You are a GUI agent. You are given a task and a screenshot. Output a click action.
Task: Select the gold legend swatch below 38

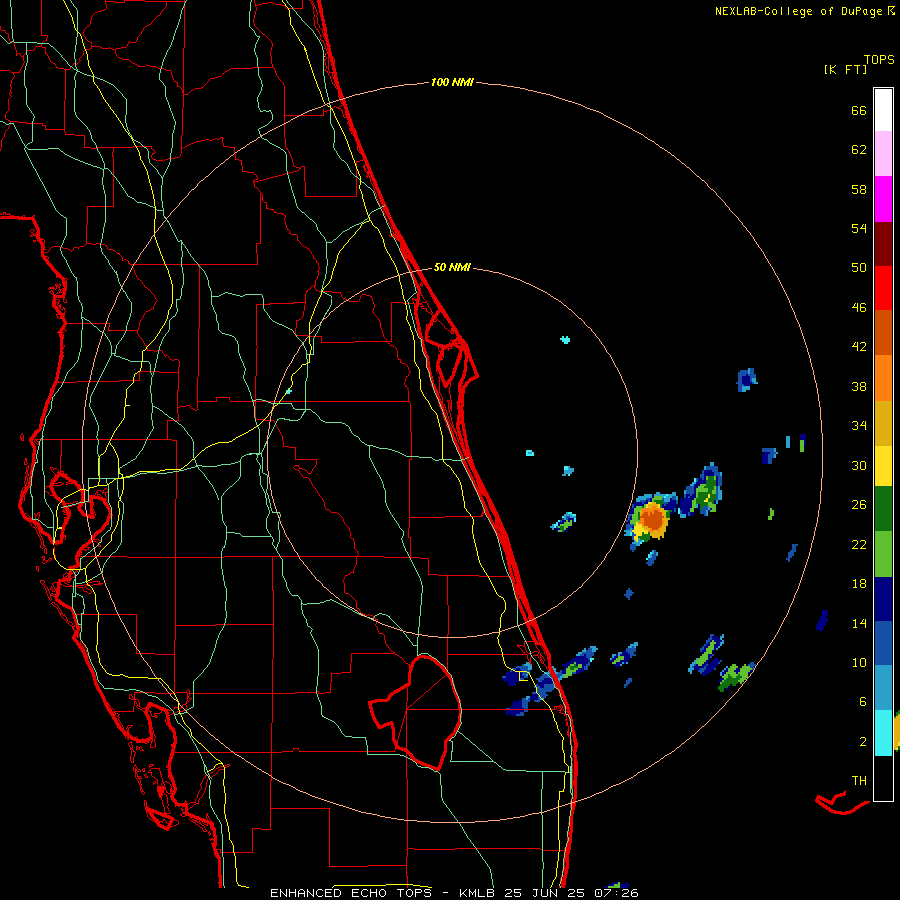pyautogui.click(x=883, y=423)
